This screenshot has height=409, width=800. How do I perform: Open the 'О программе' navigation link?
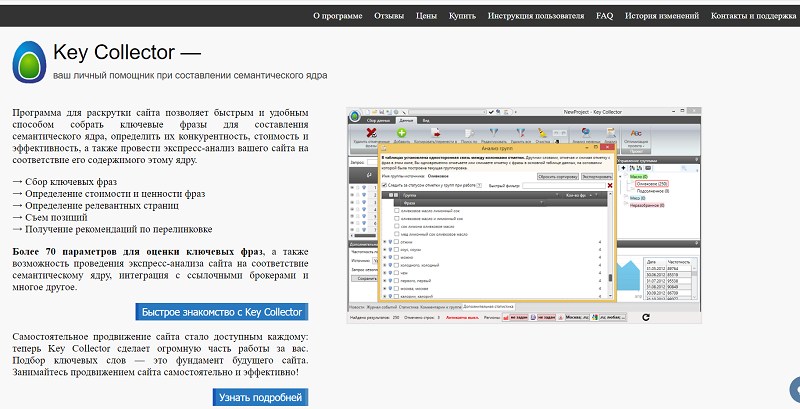[x=338, y=16]
